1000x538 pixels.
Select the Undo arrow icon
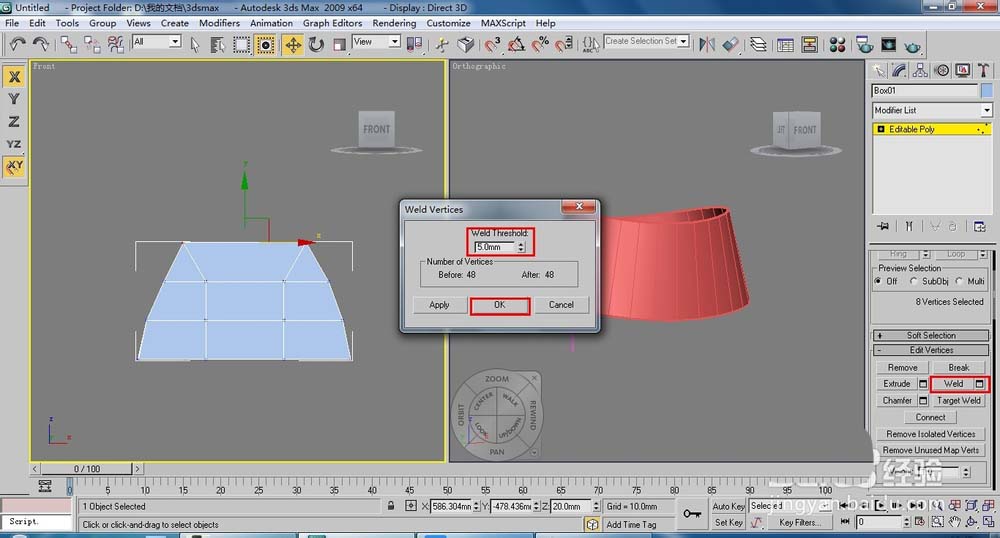[x=18, y=45]
